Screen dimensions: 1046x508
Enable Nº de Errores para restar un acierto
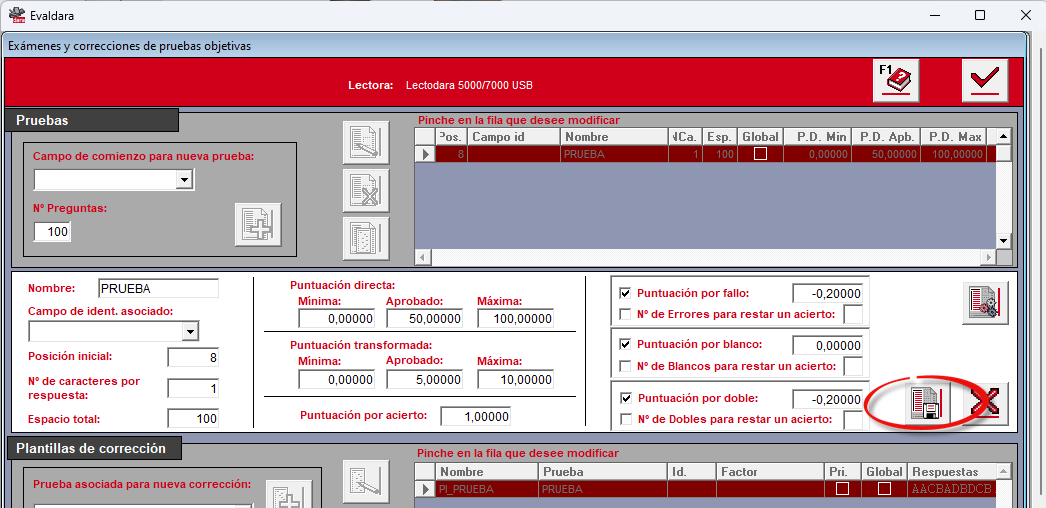pos(625,314)
